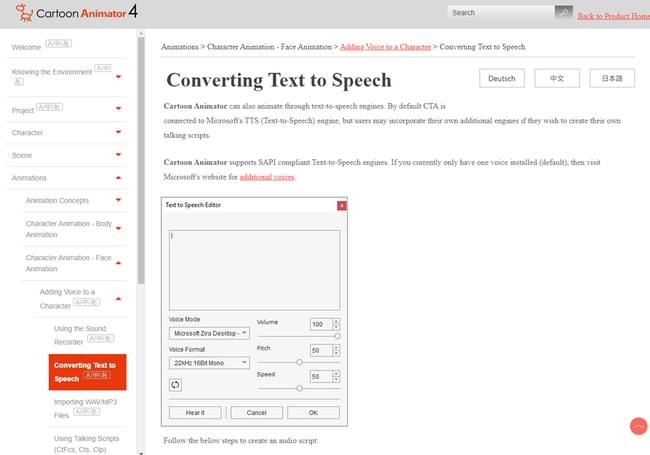The width and height of the screenshot is (650, 455).
Task: Click the Animation Concepts sidebar label
Action: click(x=57, y=201)
